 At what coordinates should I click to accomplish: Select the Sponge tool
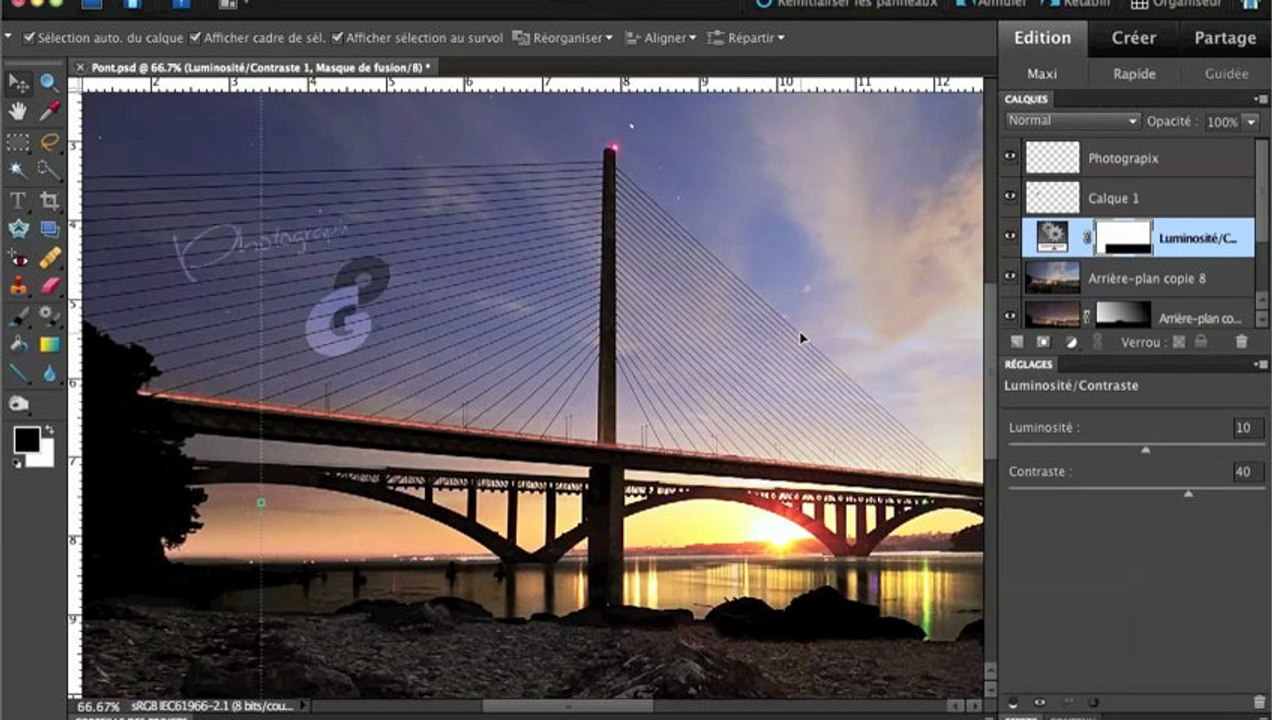[x=18, y=403]
